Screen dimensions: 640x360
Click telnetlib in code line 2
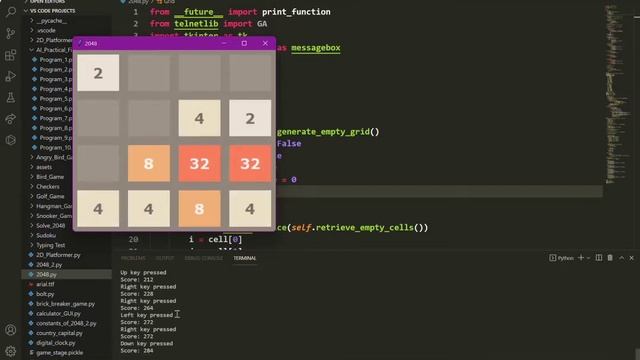coord(196,24)
